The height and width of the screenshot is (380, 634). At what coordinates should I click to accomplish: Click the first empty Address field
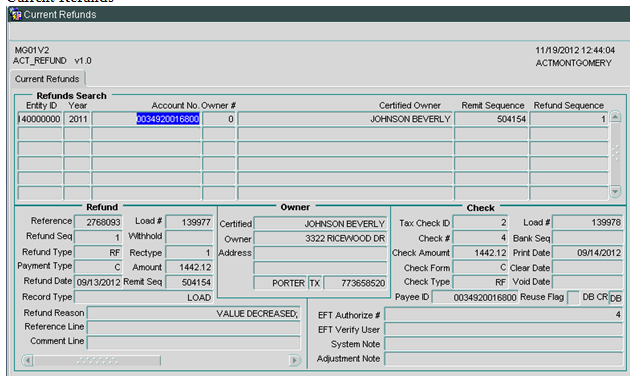[320, 253]
